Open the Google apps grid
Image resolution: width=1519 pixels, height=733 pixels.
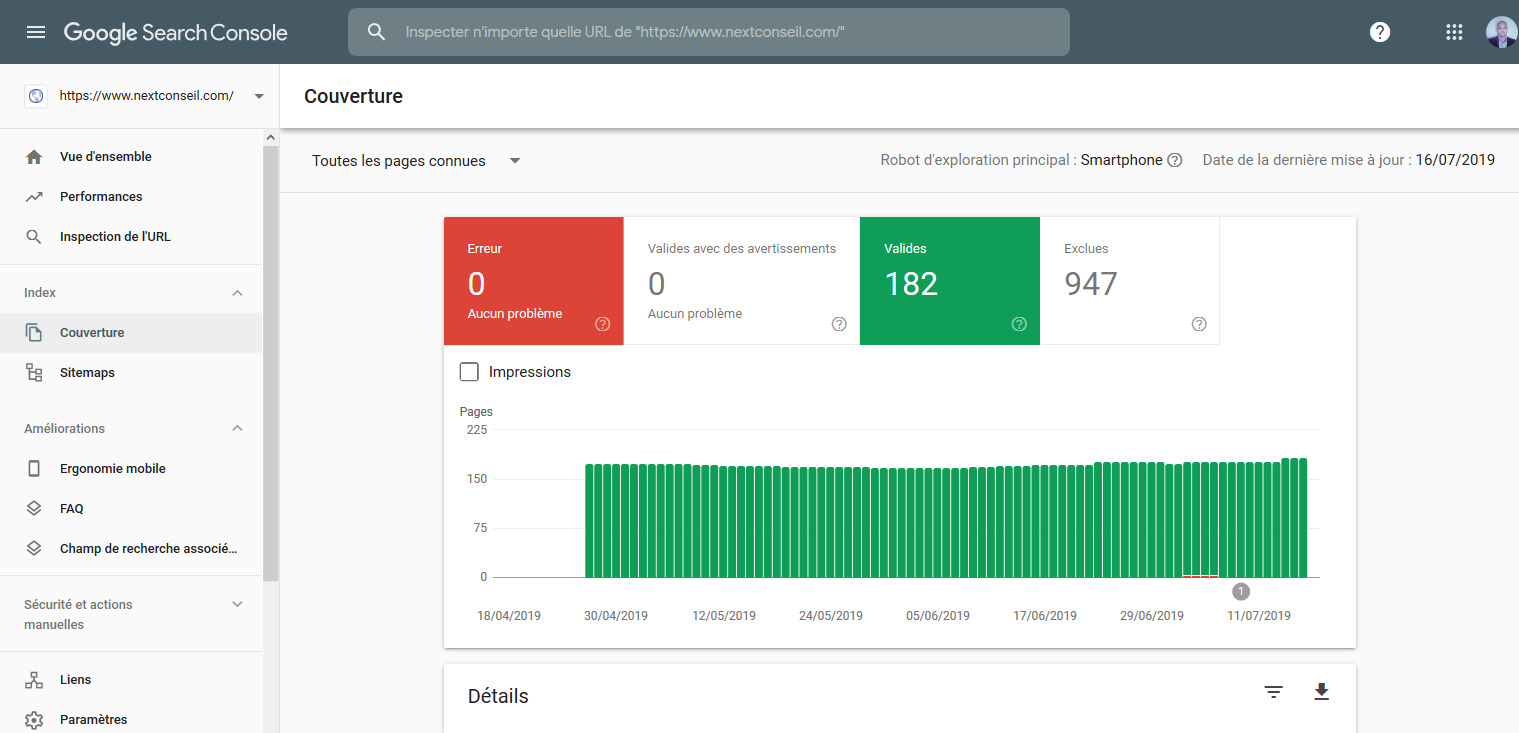tap(1454, 32)
